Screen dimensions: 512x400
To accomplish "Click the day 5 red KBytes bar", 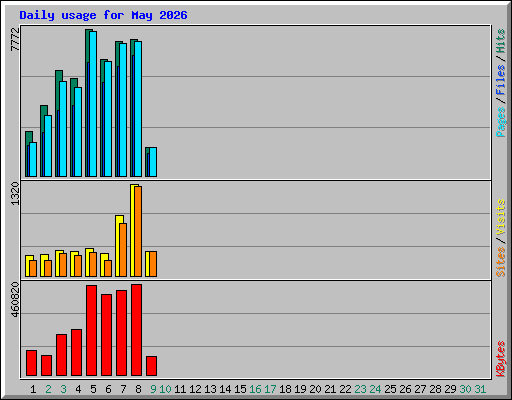I will [x=92, y=331].
